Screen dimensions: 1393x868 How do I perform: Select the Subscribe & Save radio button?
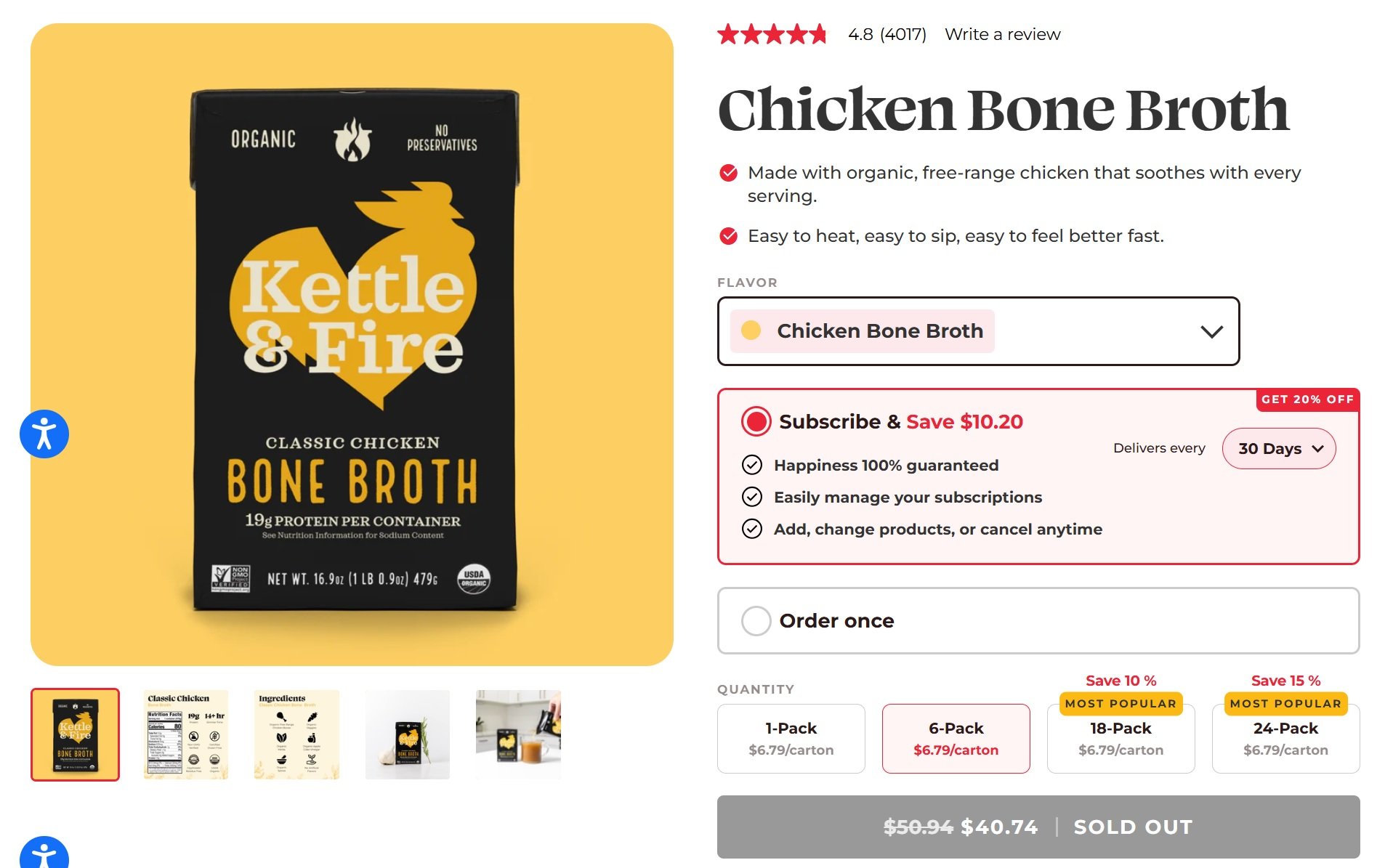pos(756,422)
